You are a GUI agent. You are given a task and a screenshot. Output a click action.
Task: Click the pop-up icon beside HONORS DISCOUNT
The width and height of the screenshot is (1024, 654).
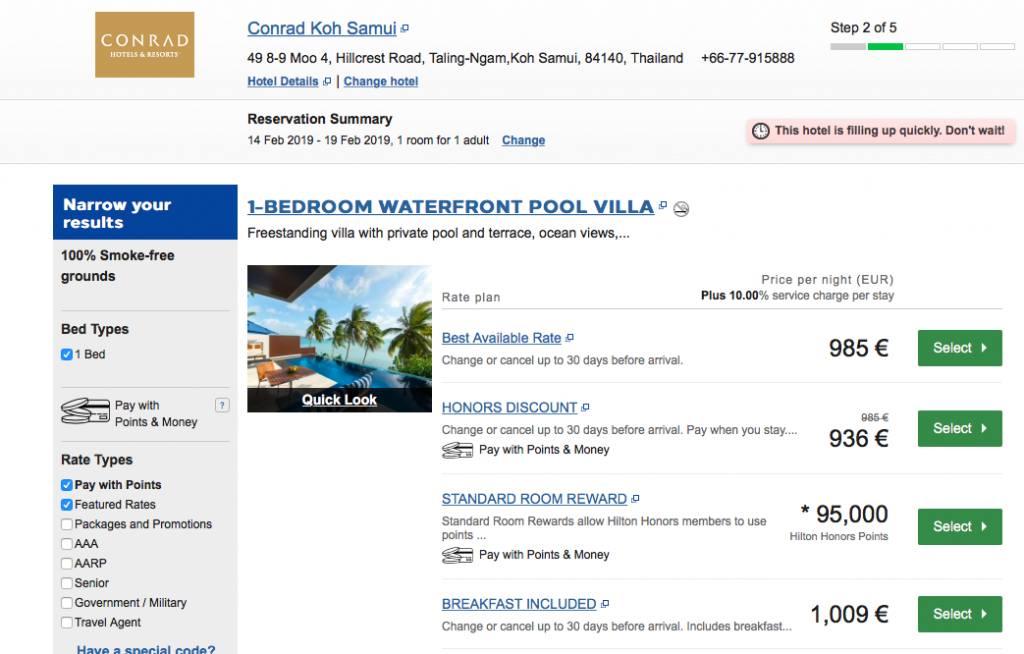click(586, 408)
